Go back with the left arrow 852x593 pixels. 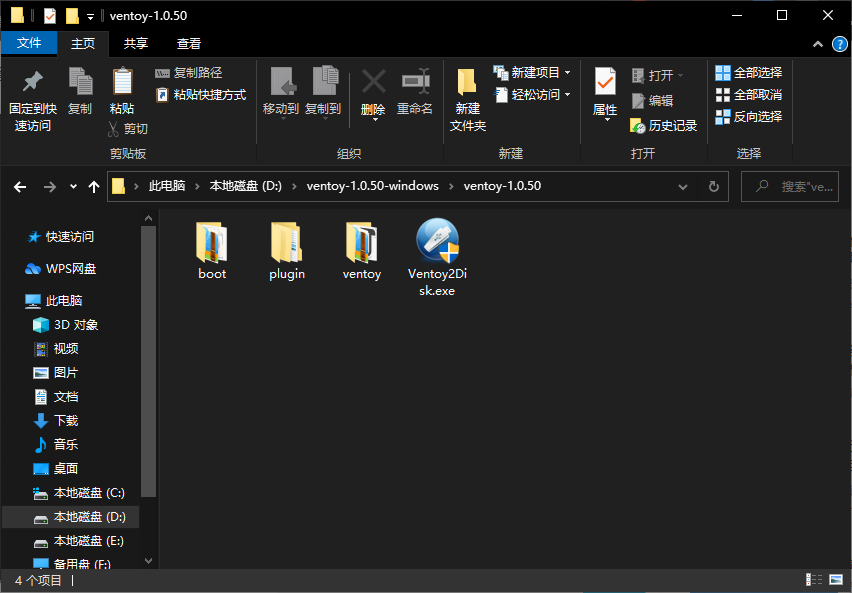(20, 187)
